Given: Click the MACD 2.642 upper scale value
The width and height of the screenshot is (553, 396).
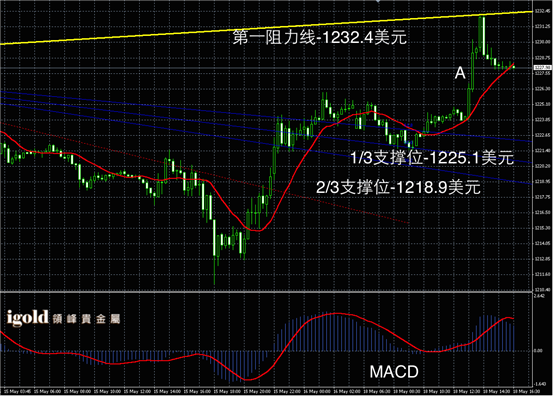Looking at the screenshot, I should (540, 296).
